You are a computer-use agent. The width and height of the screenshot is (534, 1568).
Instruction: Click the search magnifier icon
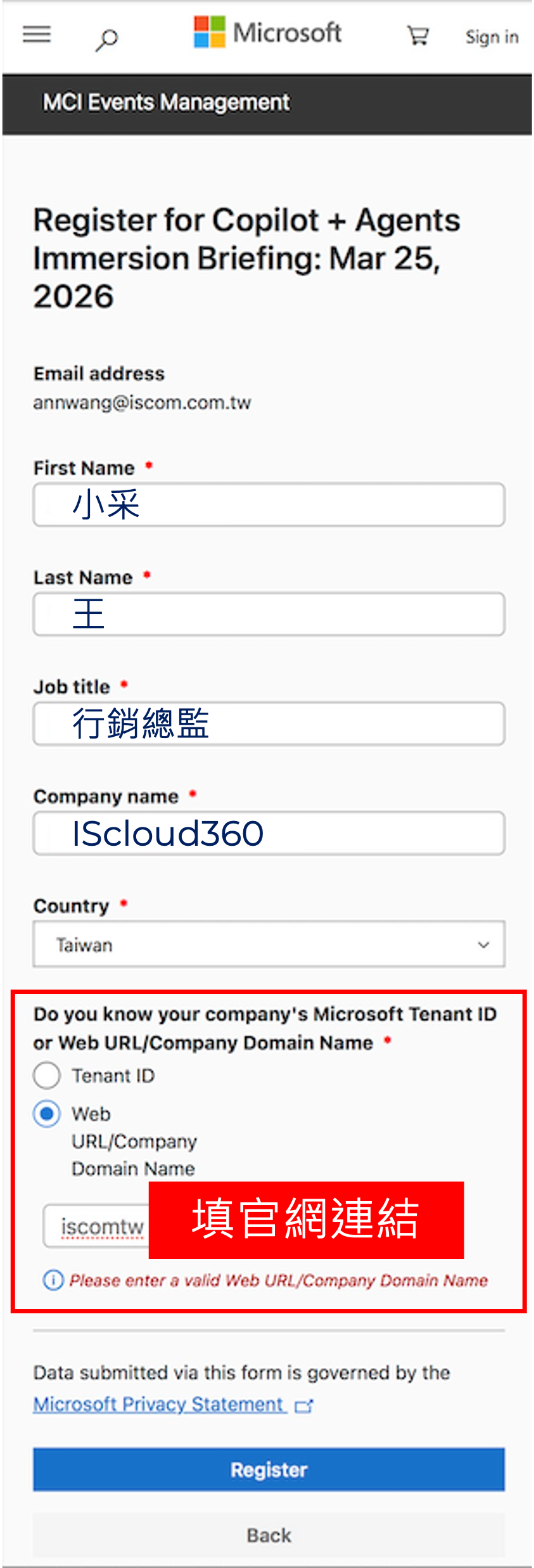[x=106, y=40]
